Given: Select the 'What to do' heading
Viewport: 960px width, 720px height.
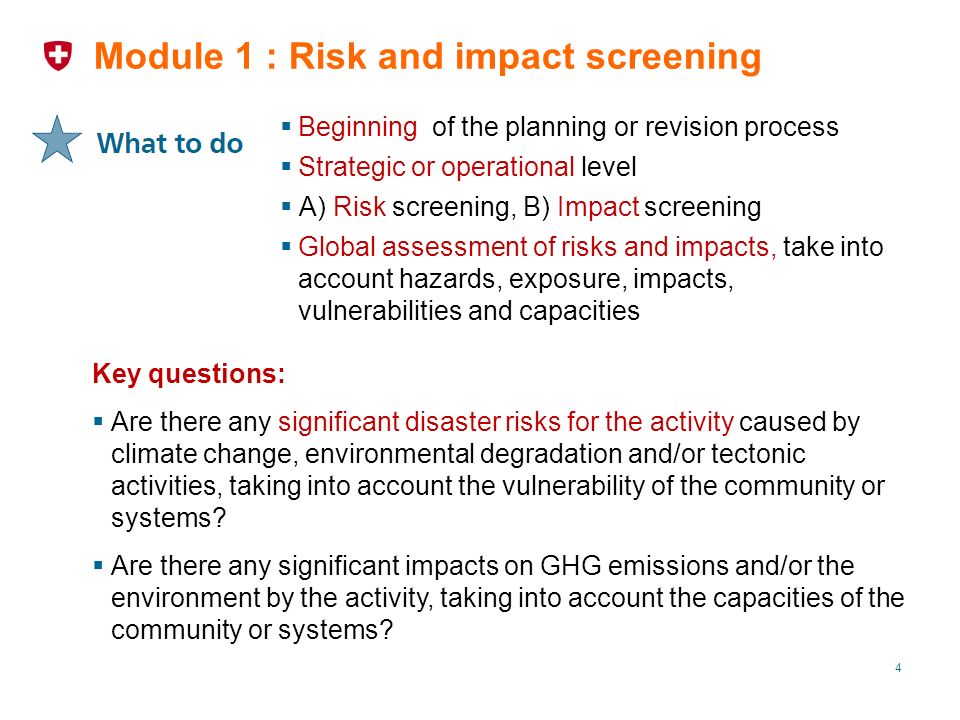Looking at the screenshot, I should [170, 143].
